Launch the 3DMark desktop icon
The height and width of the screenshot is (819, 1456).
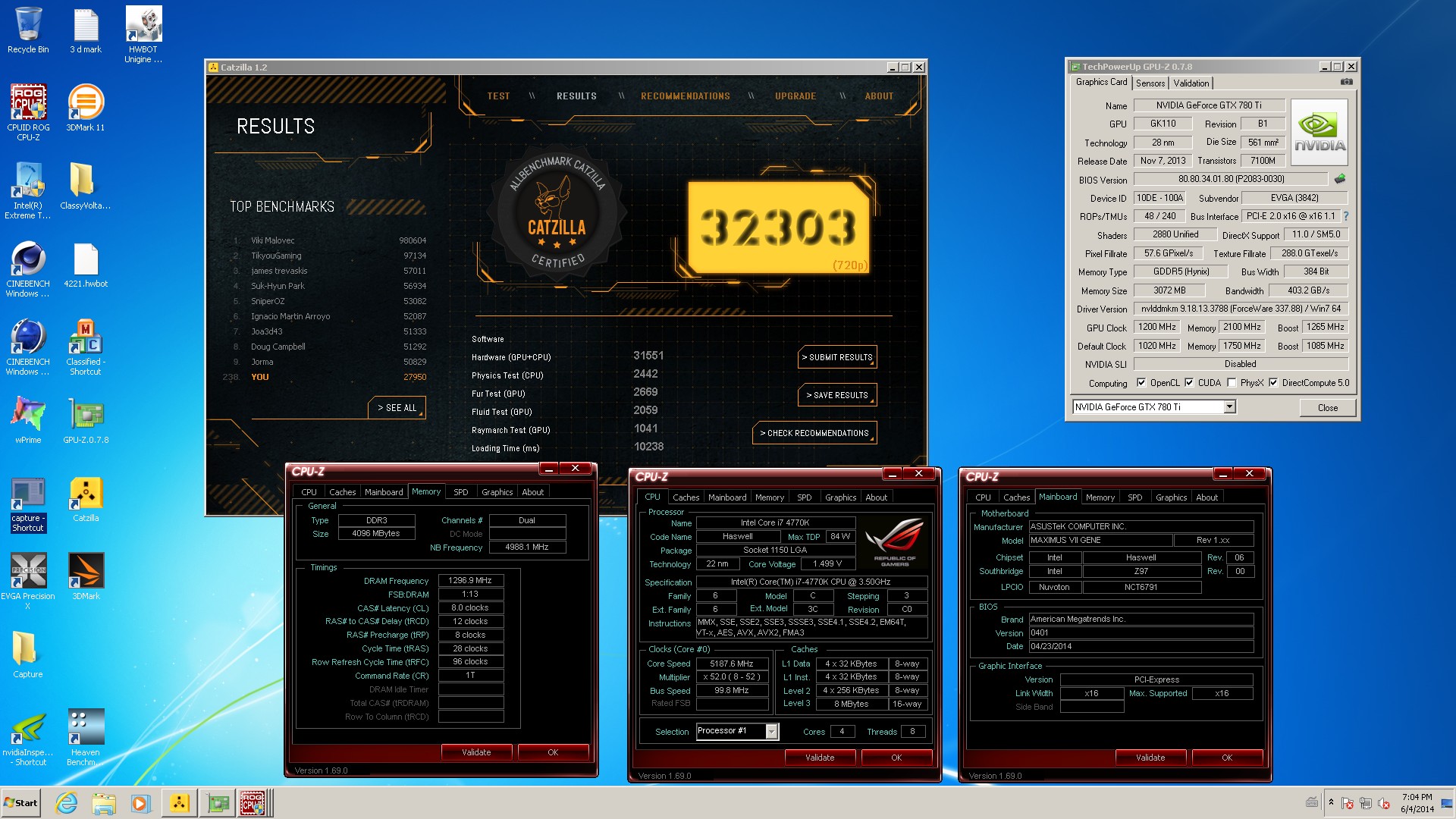coord(86,576)
